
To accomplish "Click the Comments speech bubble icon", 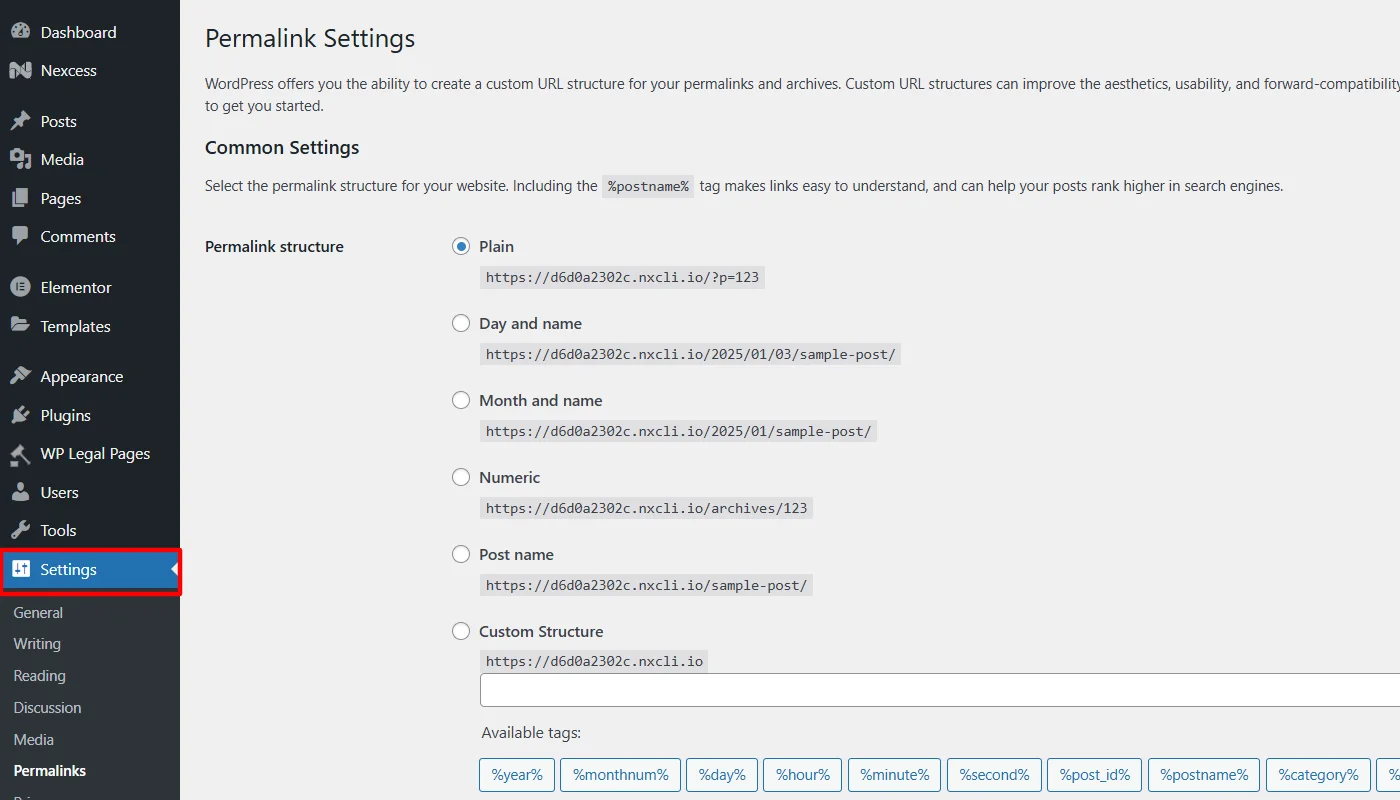I will click(20, 237).
